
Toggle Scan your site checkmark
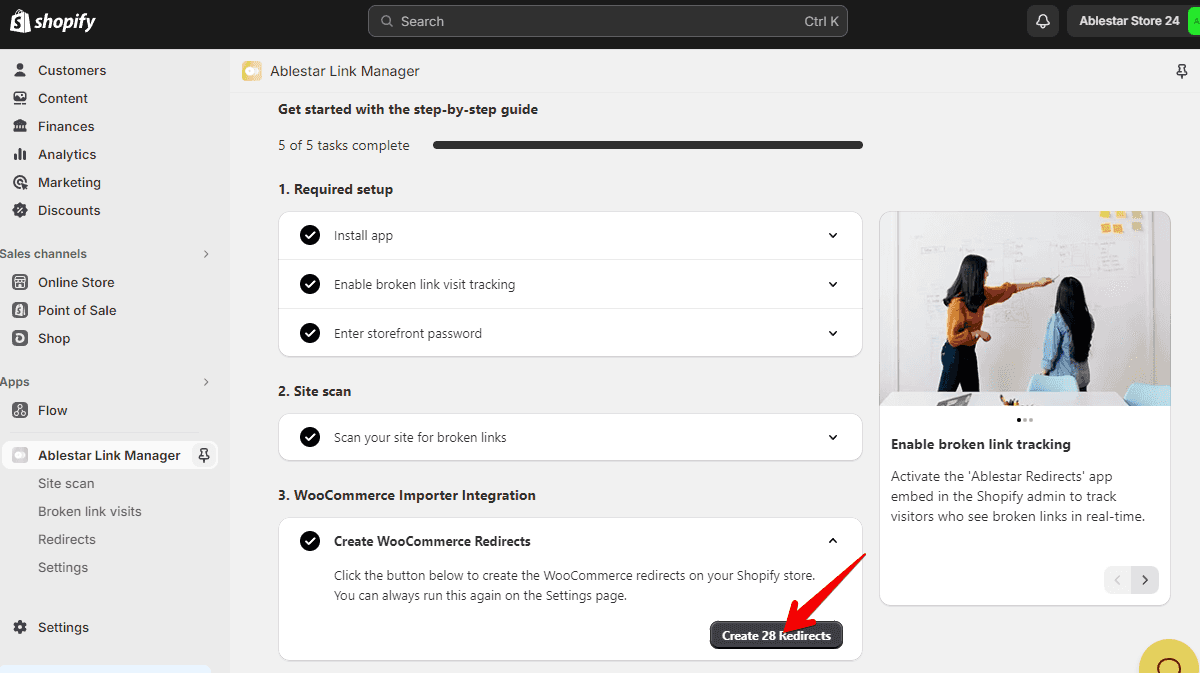point(310,437)
